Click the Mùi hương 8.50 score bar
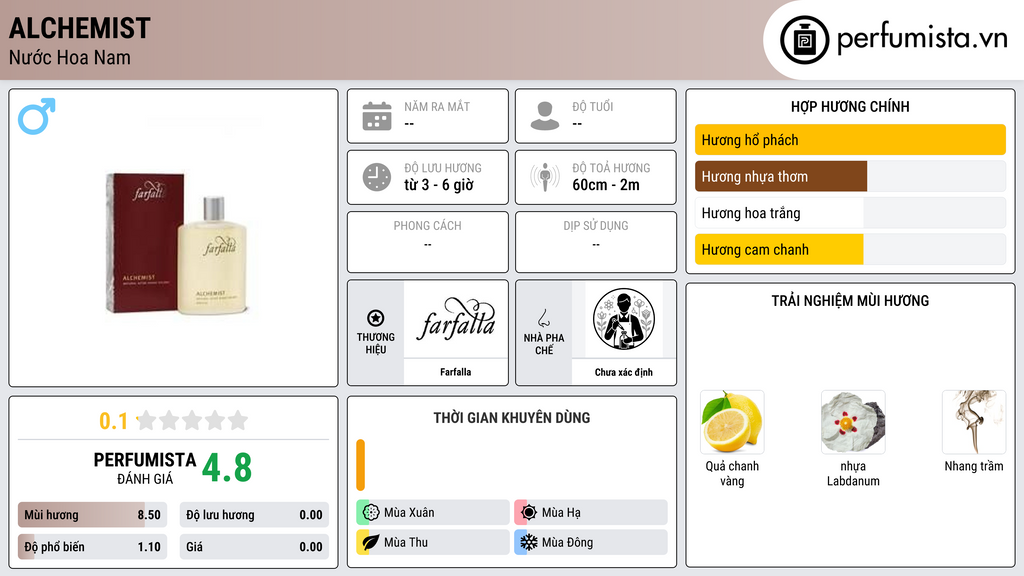Screen dimensions: 1024x576 click(x=92, y=515)
